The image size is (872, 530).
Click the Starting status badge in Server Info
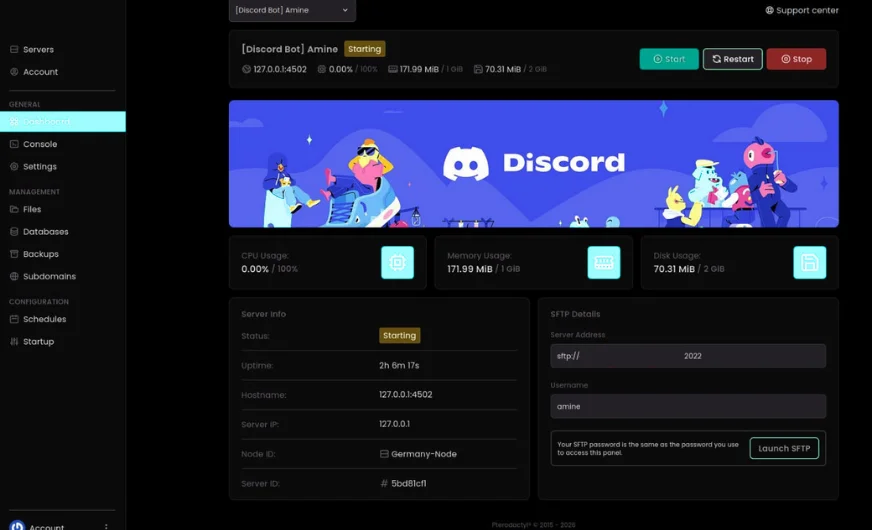pyautogui.click(x=399, y=335)
